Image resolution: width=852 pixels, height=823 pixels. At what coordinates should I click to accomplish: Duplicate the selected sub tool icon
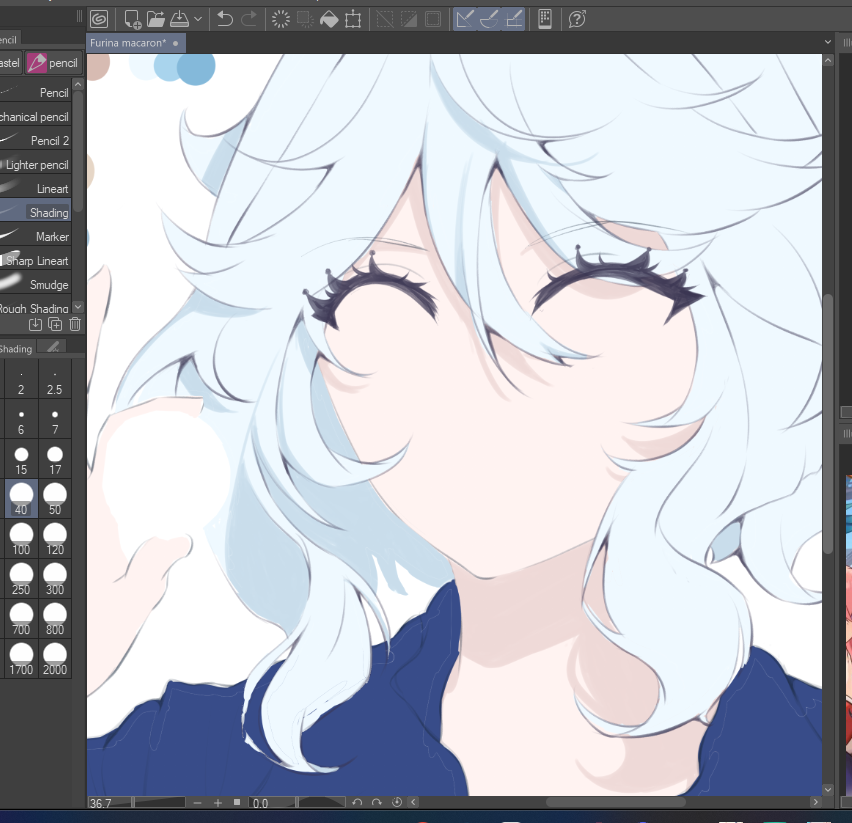point(55,325)
